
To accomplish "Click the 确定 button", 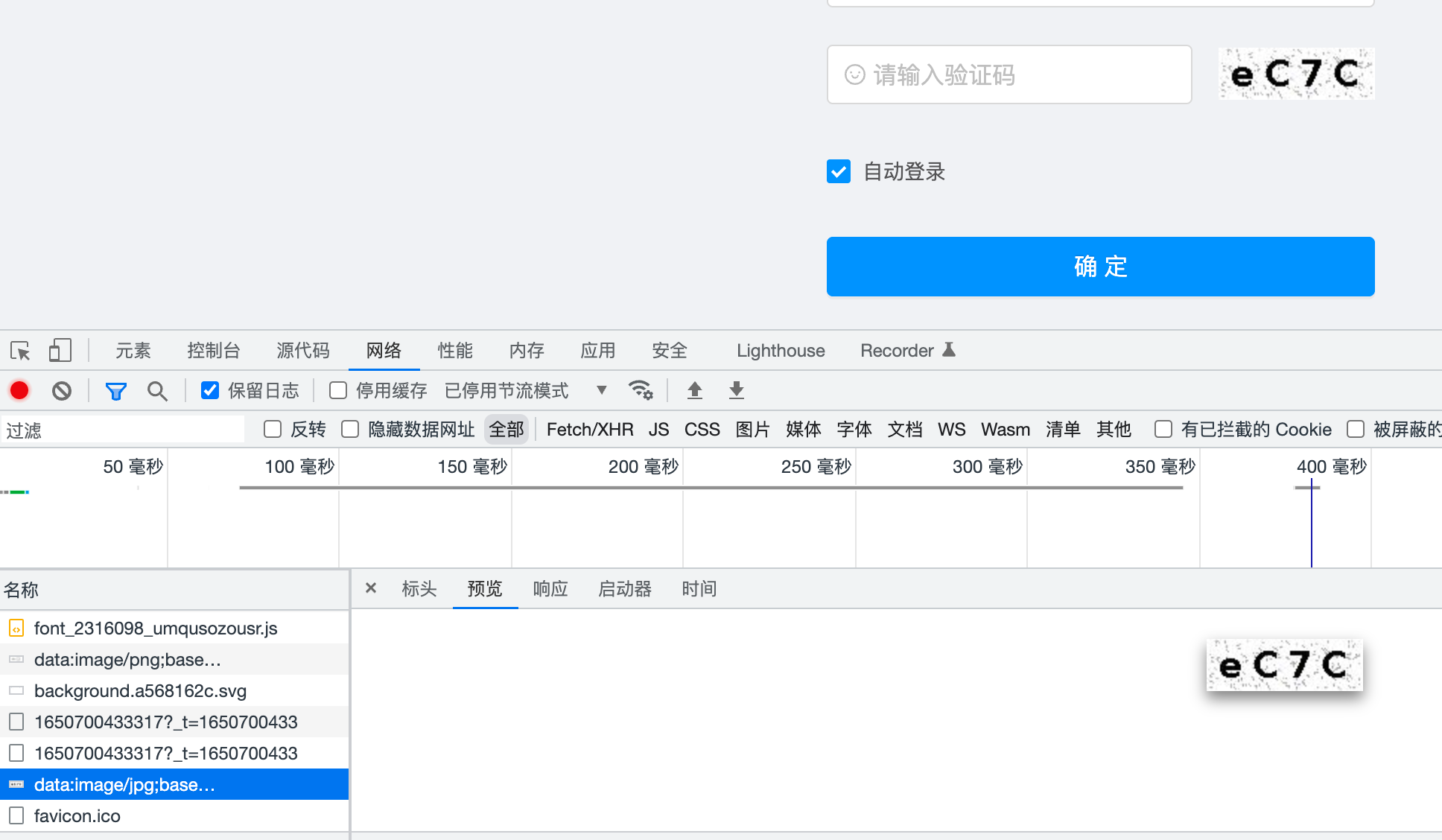I will pos(1100,267).
